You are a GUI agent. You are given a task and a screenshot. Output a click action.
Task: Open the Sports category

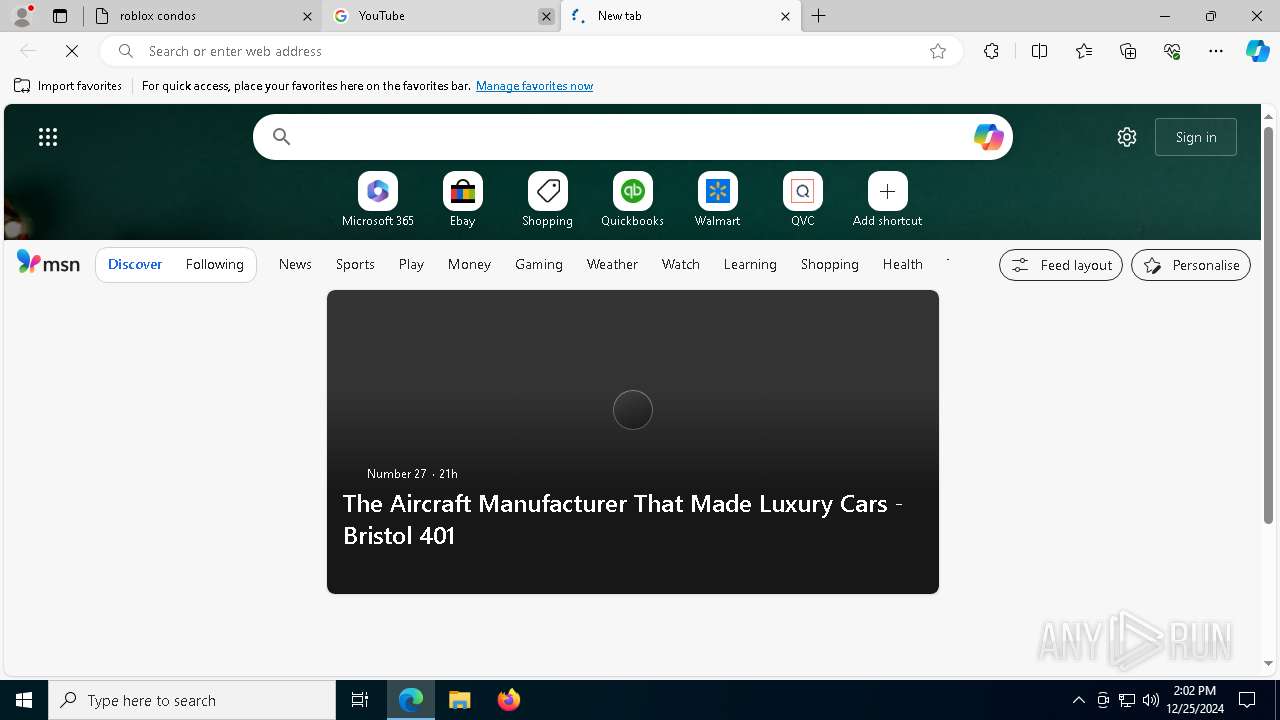click(x=355, y=264)
